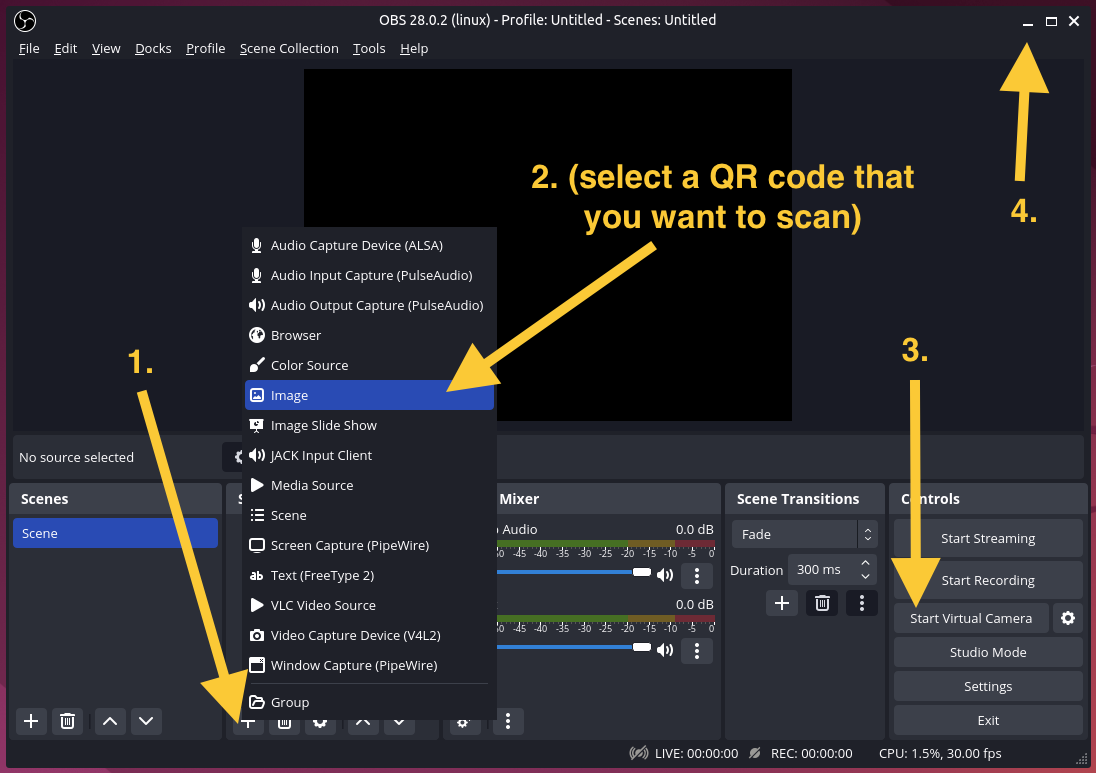Image resolution: width=1096 pixels, height=773 pixels.
Task: Remove the selected scene using trash icon
Action: (67, 721)
